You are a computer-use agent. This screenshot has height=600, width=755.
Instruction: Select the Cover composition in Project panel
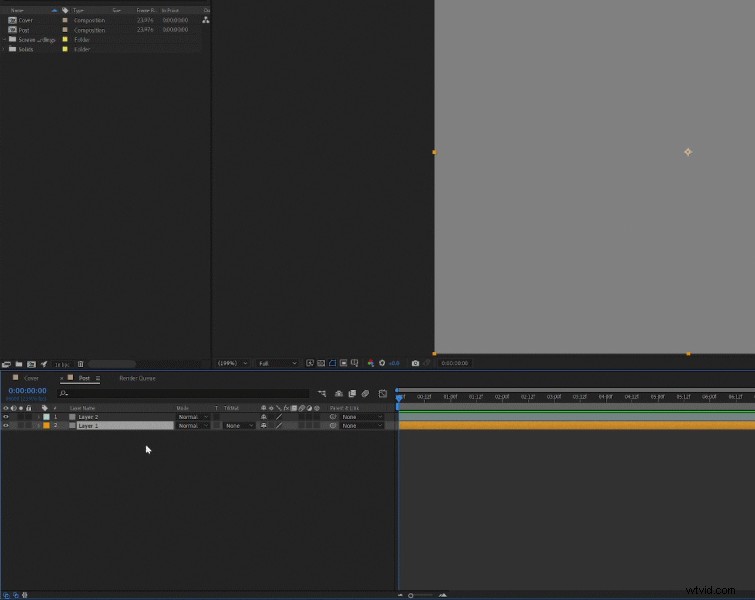[26, 20]
